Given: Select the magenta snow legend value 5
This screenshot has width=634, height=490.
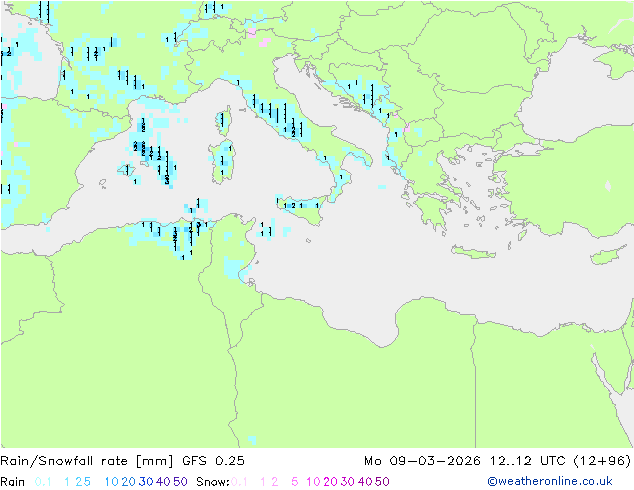Looking at the screenshot, I should 295,482.
